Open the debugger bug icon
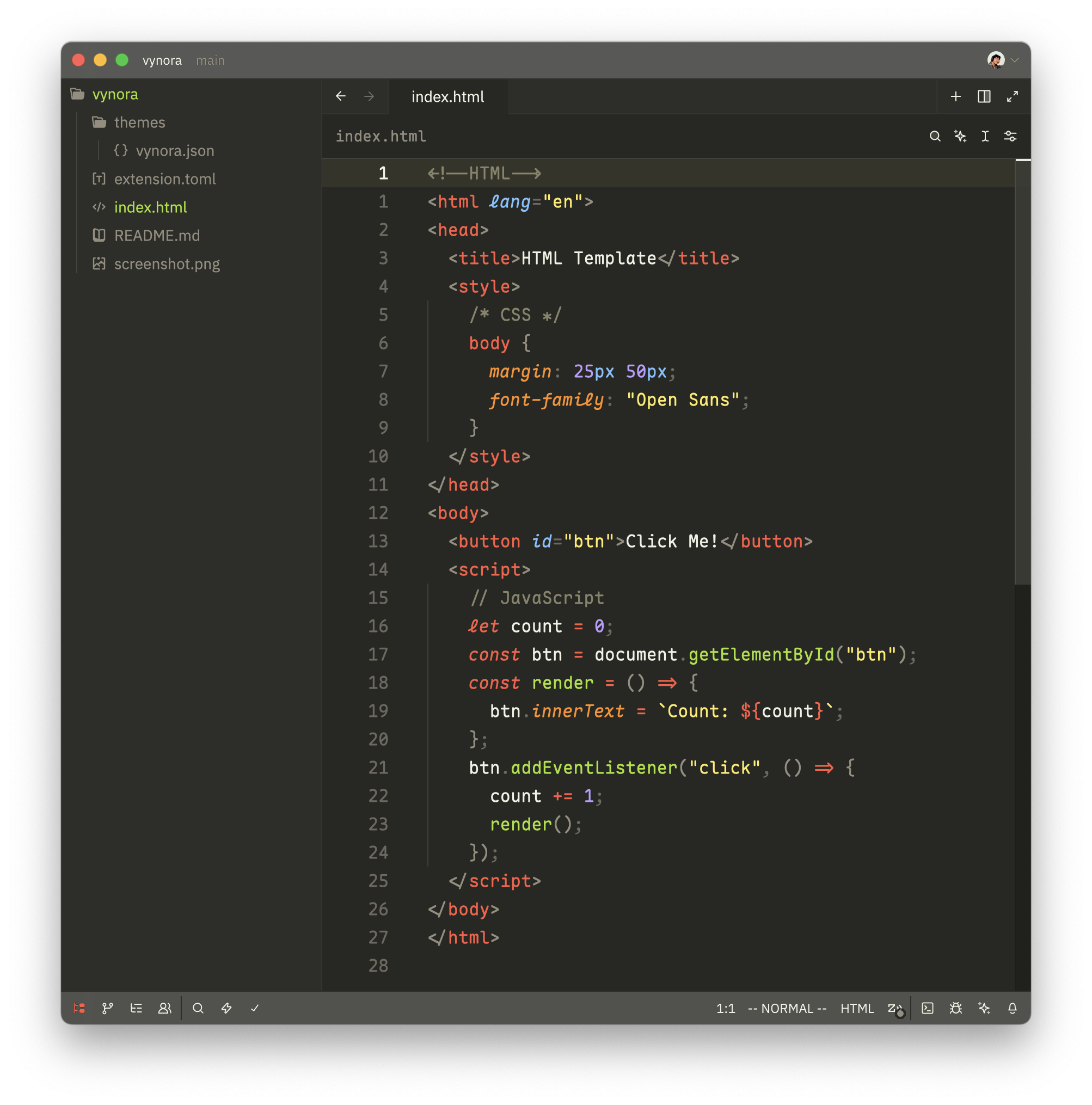 coord(955,1008)
